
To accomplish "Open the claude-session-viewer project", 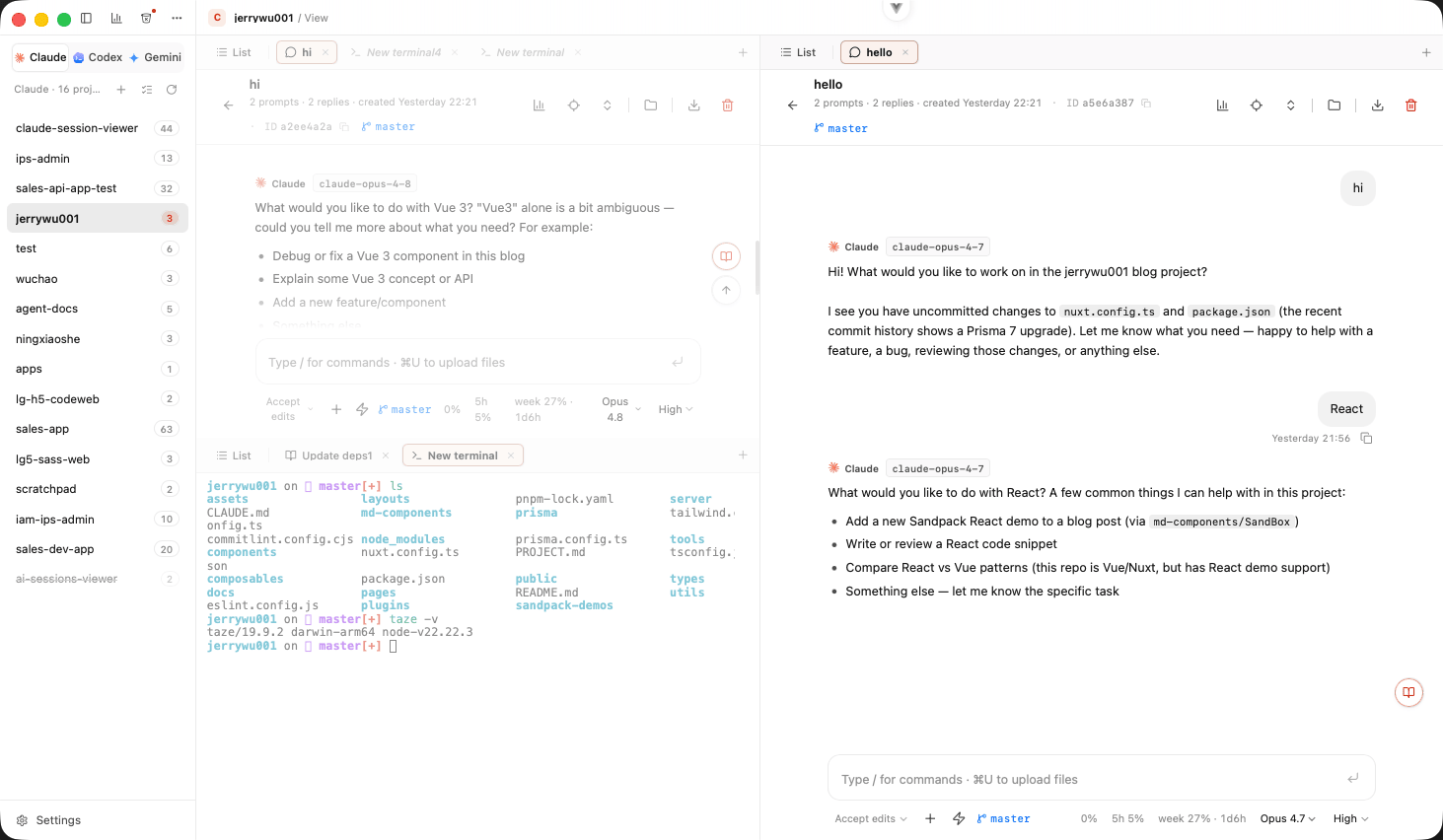I will (x=97, y=128).
